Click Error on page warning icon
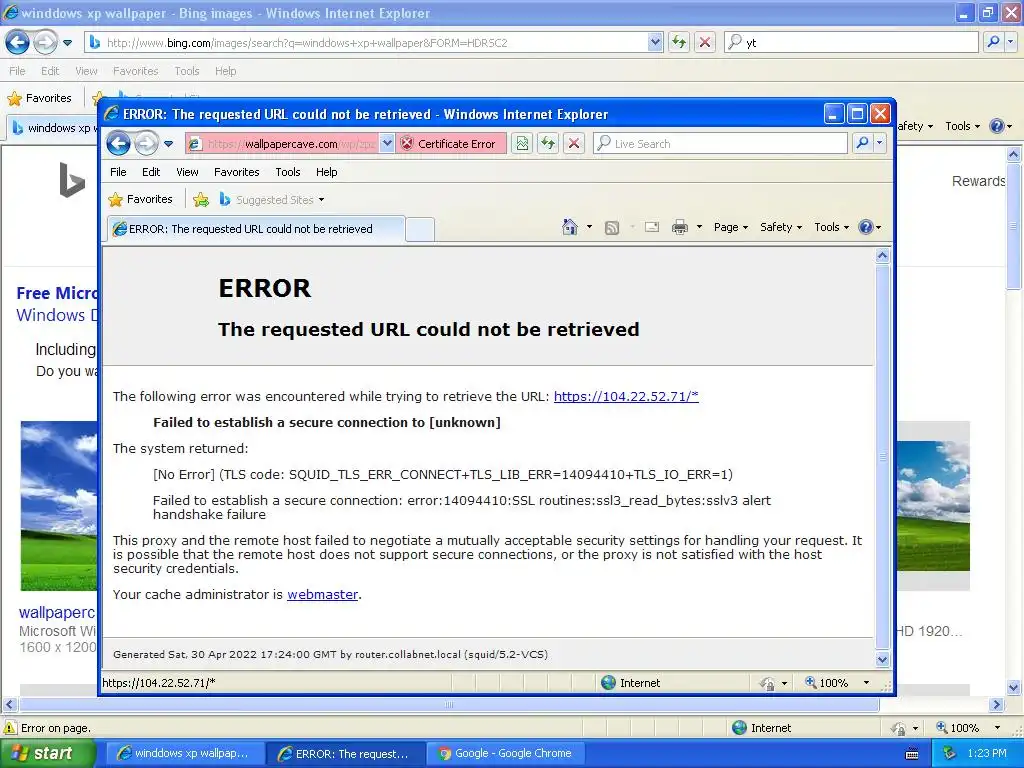The image size is (1024, 768). (10, 728)
